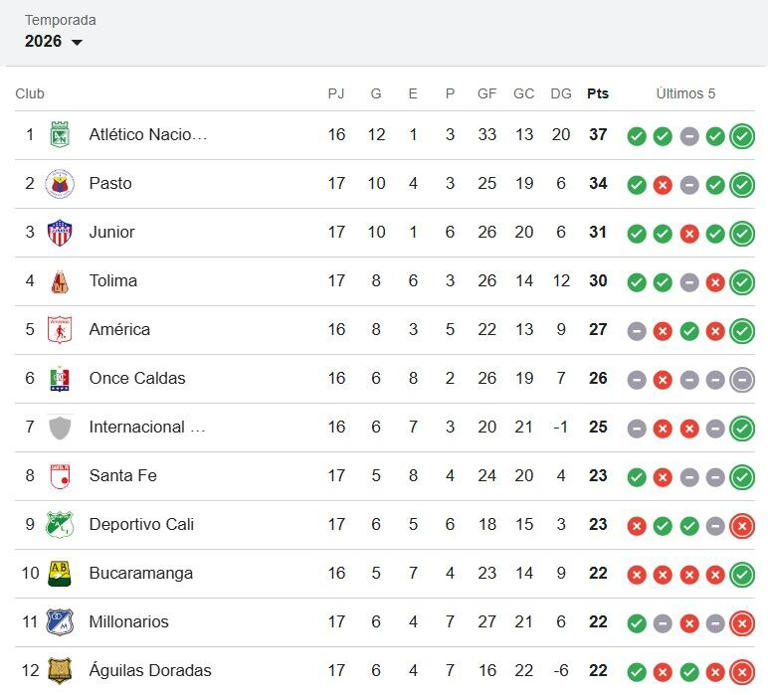The width and height of the screenshot is (768, 695).
Task: Click the DG column header
Action: pyautogui.click(x=561, y=94)
